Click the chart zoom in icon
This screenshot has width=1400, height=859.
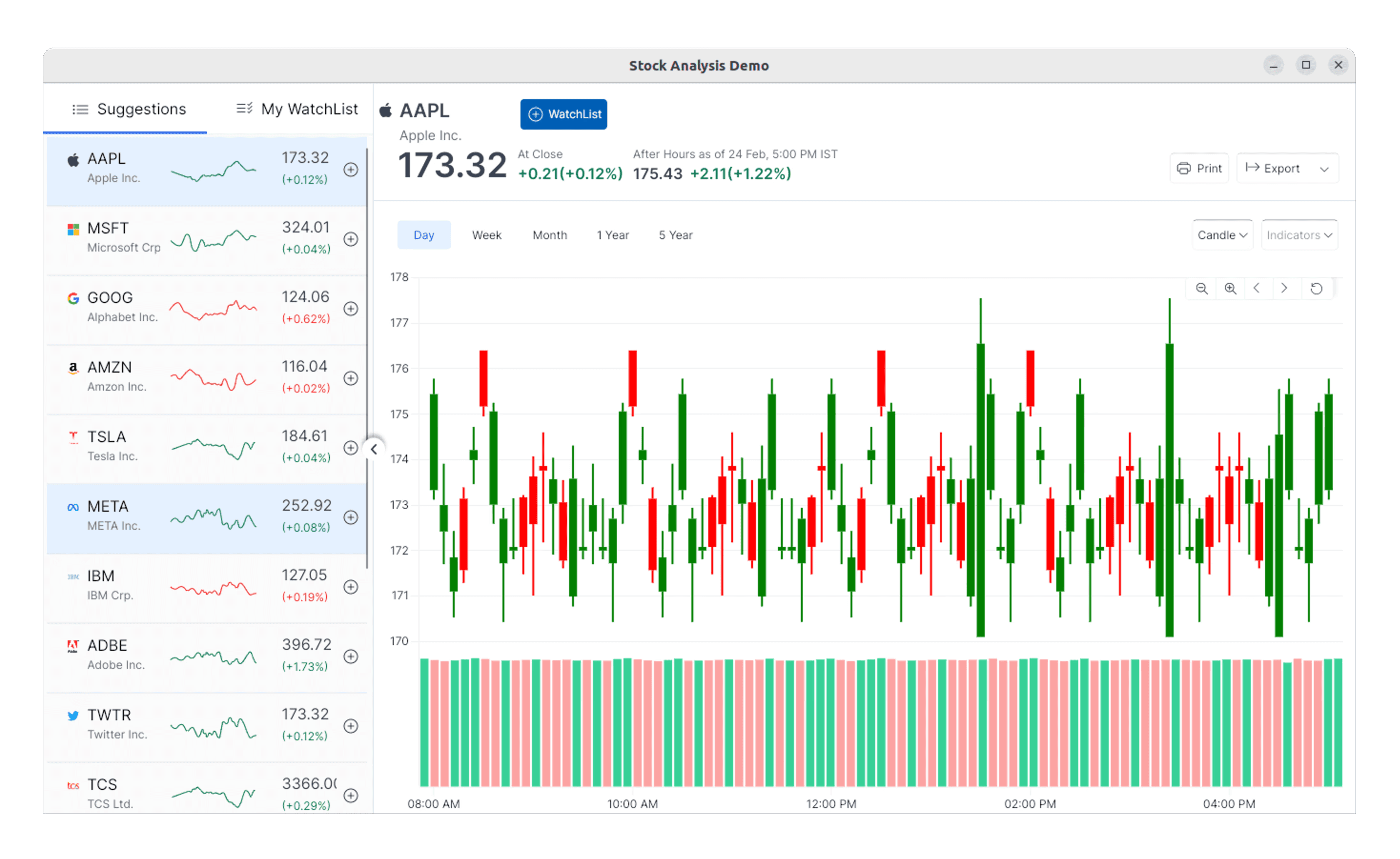click(1230, 289)
